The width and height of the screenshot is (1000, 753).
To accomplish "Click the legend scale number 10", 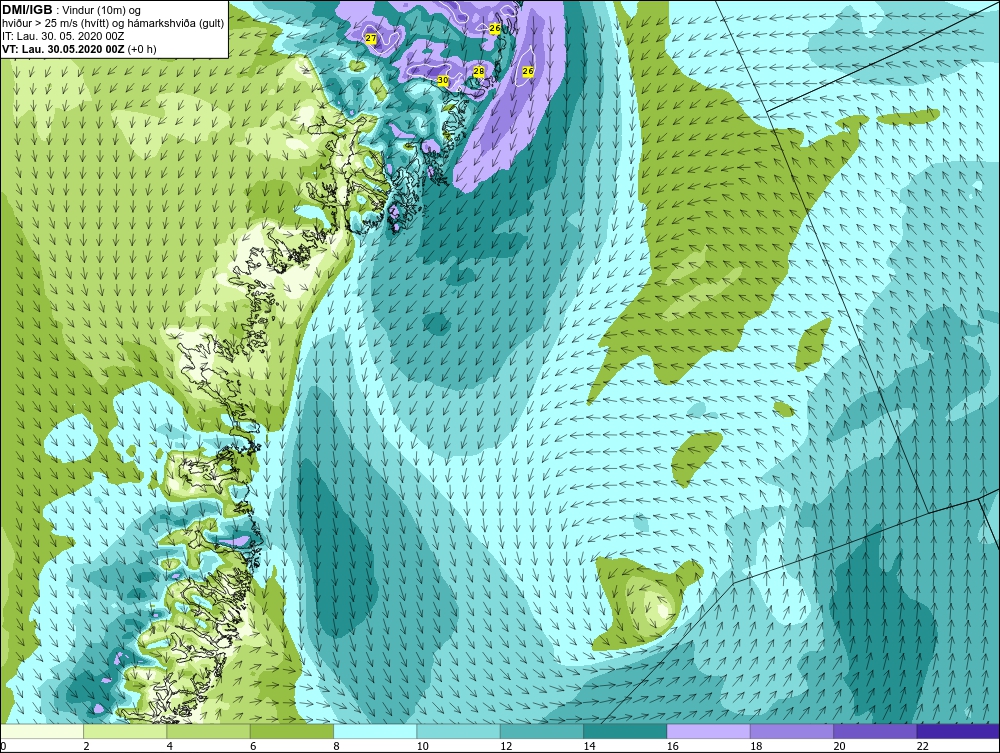I will [x=423, y=746].
